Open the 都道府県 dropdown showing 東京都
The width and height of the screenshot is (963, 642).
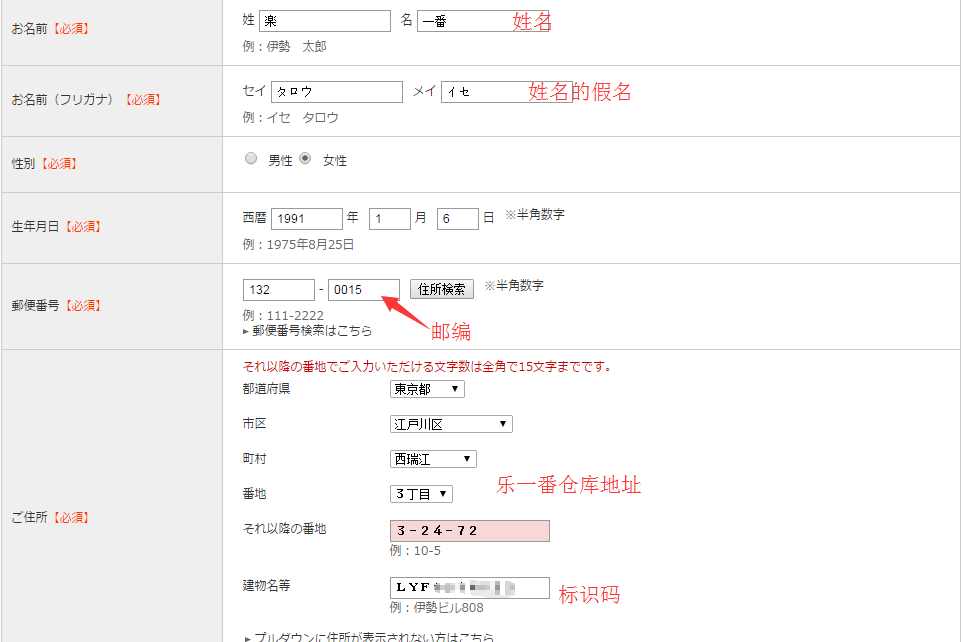click(427, 389)
